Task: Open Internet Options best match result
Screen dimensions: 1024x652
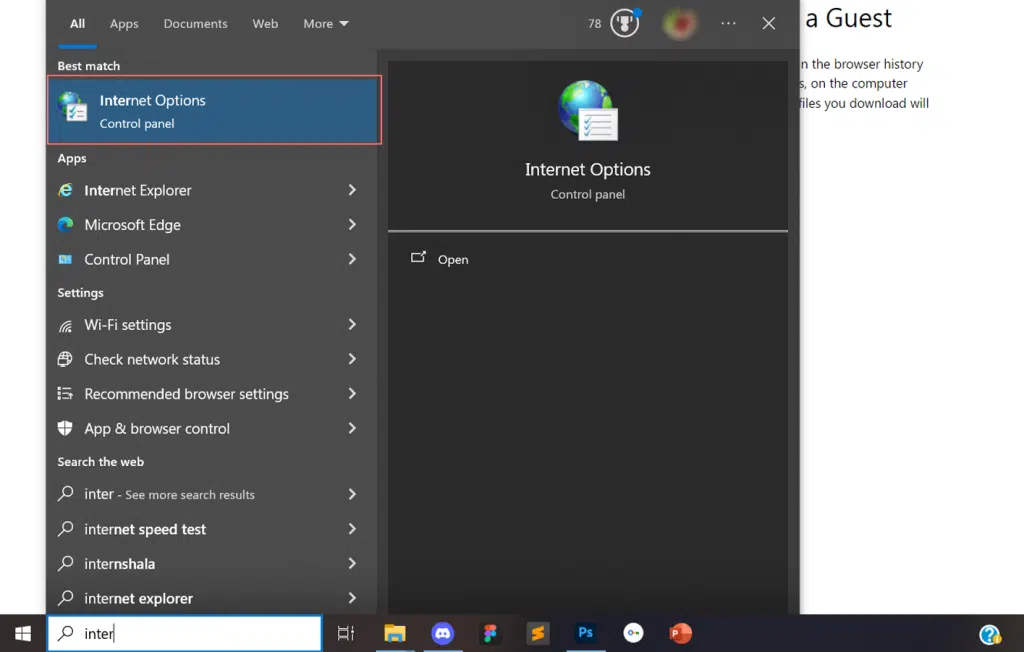Action: 214,111
